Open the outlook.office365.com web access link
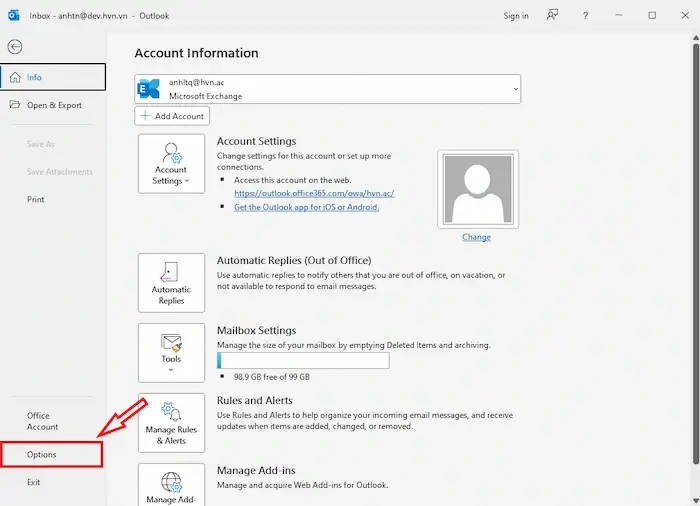This screenshot has height=506, width=700. coord(314,193)
